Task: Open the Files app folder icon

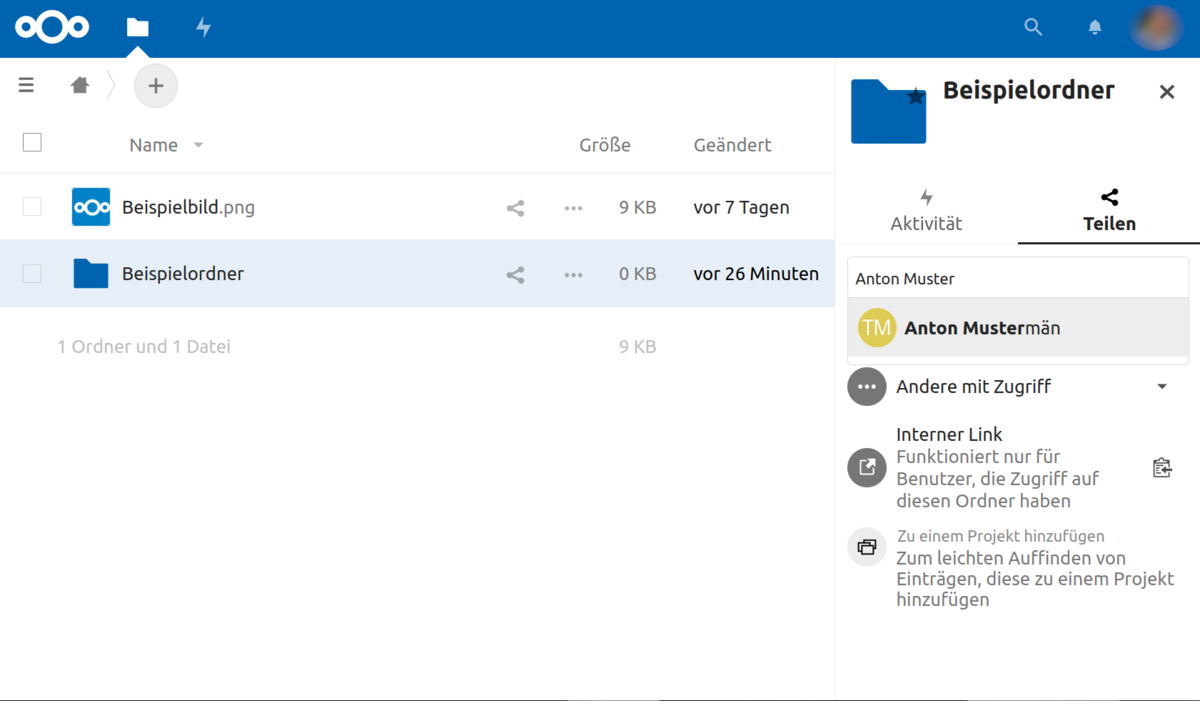Action: [137, 28]
